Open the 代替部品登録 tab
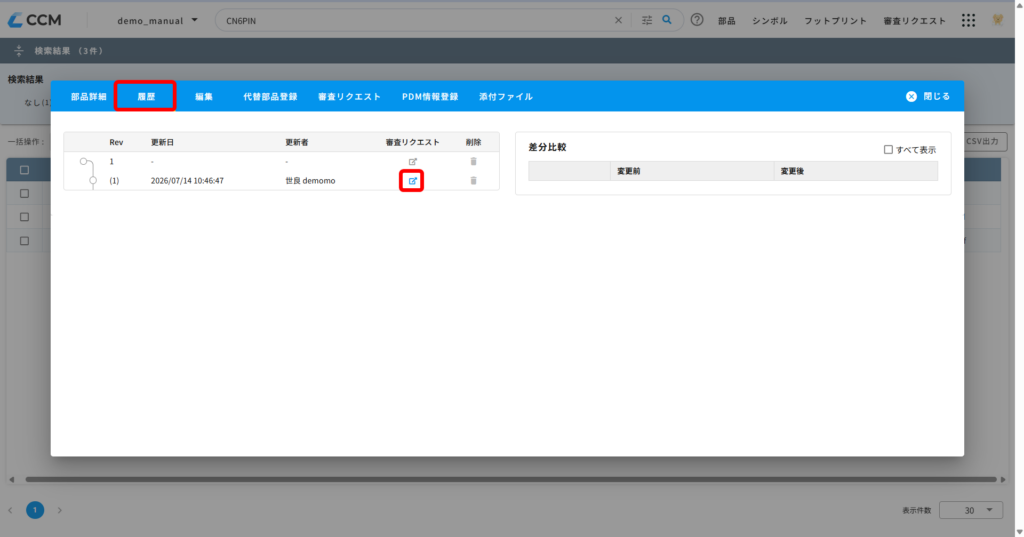Image resolution: width=1024 pixels, height=537 pixels. coord(270,97)
